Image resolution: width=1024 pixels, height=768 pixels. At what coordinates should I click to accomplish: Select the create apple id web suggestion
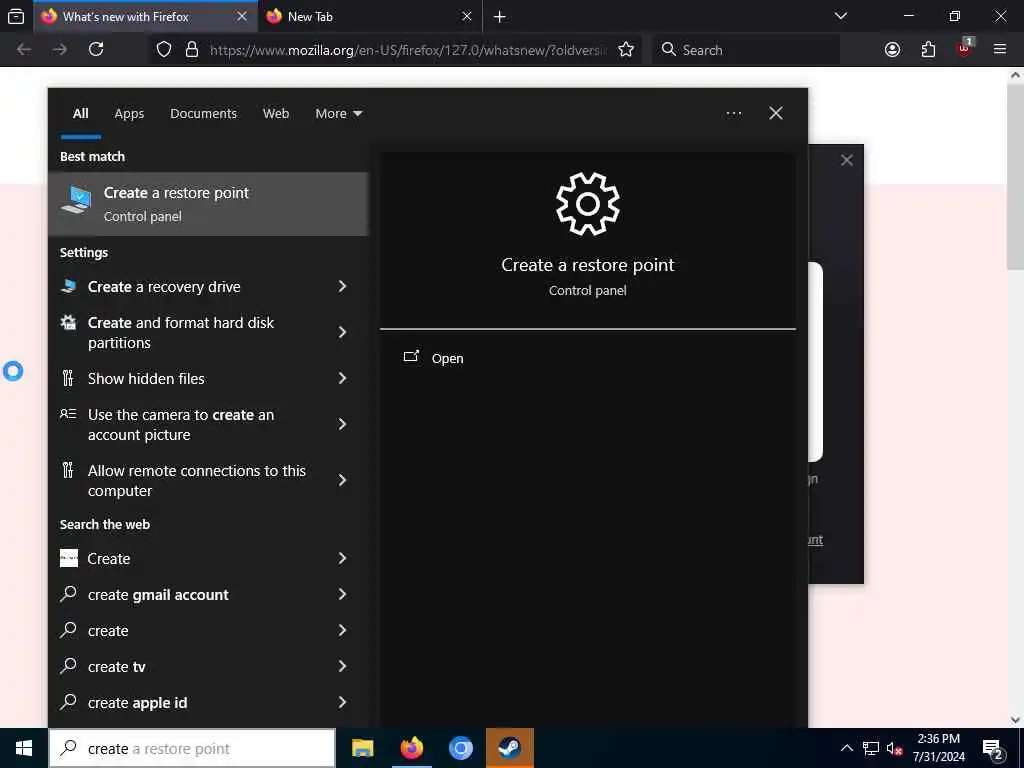[208, 702]
